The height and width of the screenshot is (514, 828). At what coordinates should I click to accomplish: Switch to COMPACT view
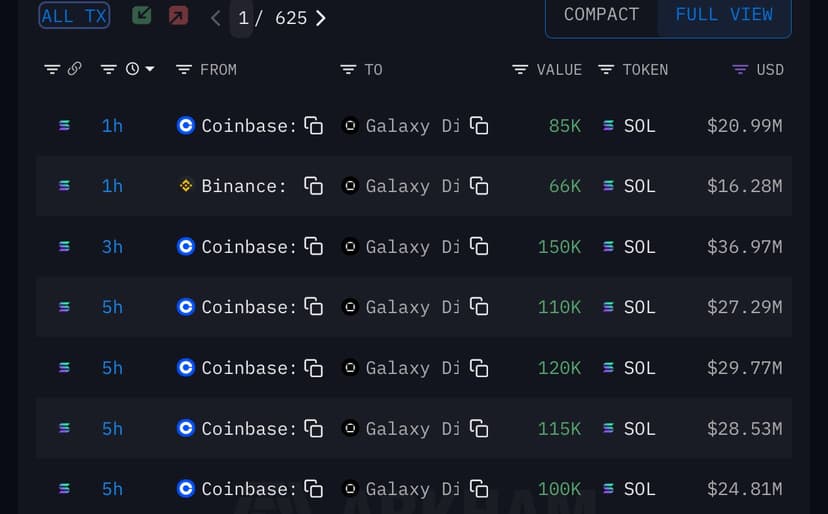[601, 15]
